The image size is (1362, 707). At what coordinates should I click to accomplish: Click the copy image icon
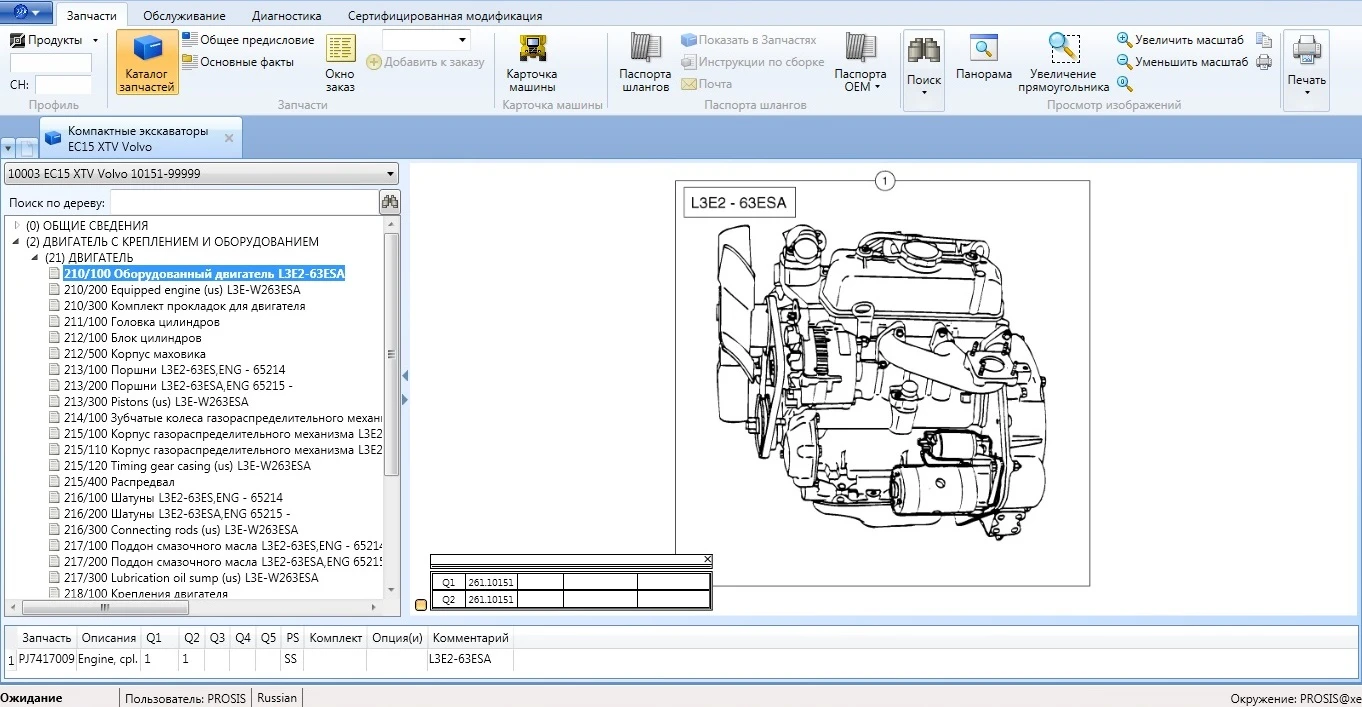pos(1264,40)
